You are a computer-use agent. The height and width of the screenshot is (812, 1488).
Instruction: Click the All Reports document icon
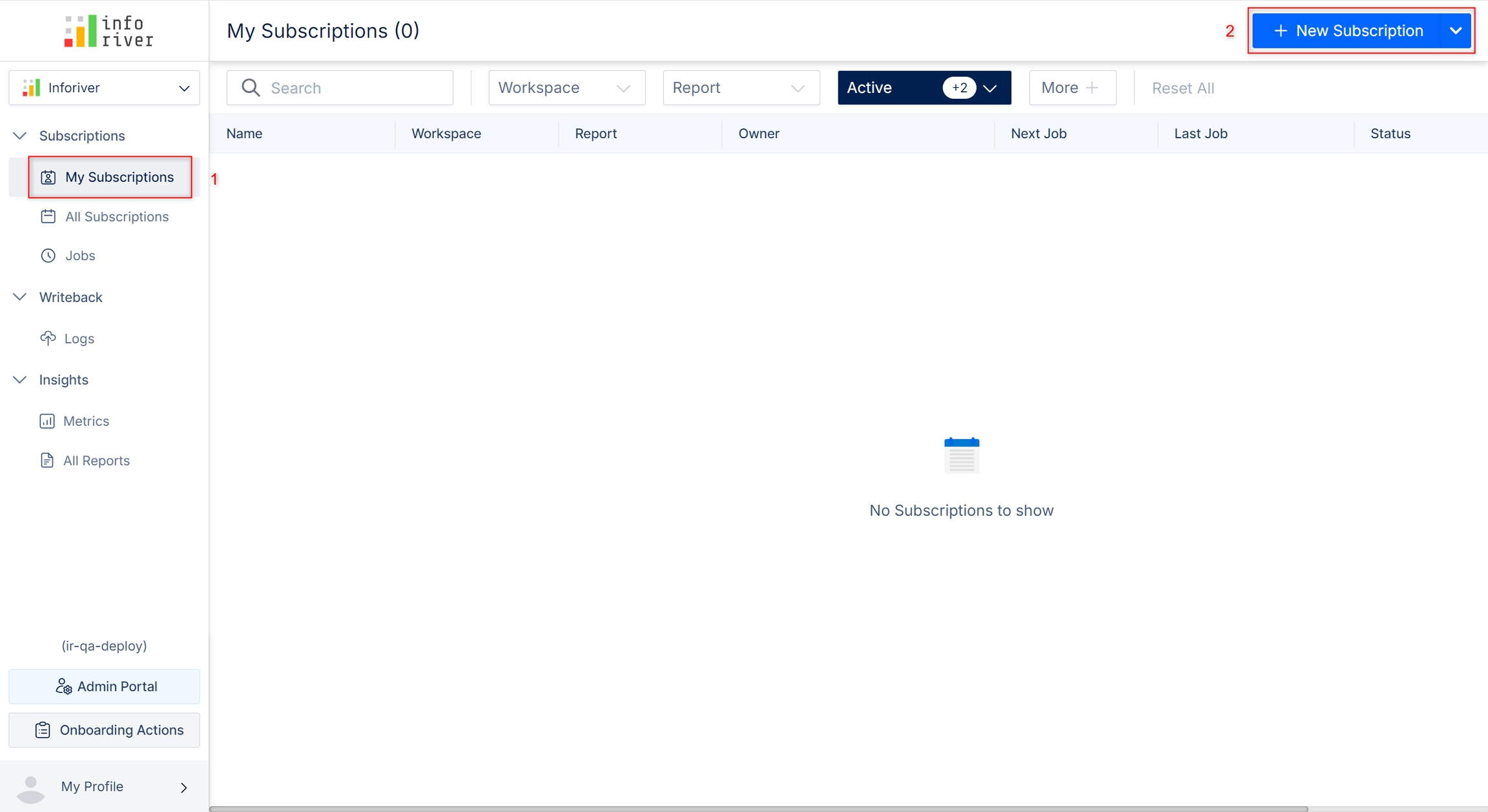tap(47, 460)
